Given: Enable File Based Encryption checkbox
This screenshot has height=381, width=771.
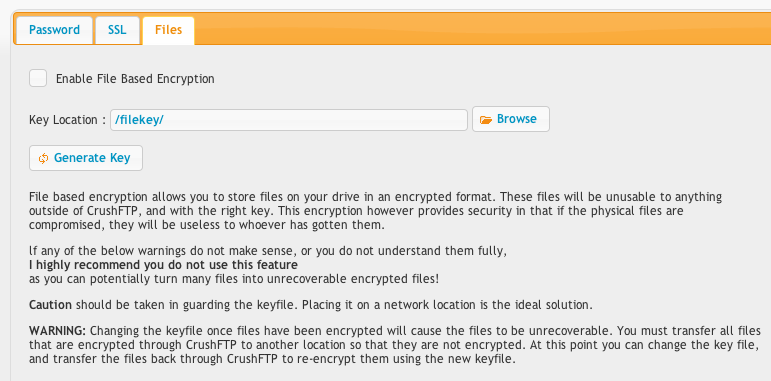Looking at the screenshot, I should tap(38, 78).
